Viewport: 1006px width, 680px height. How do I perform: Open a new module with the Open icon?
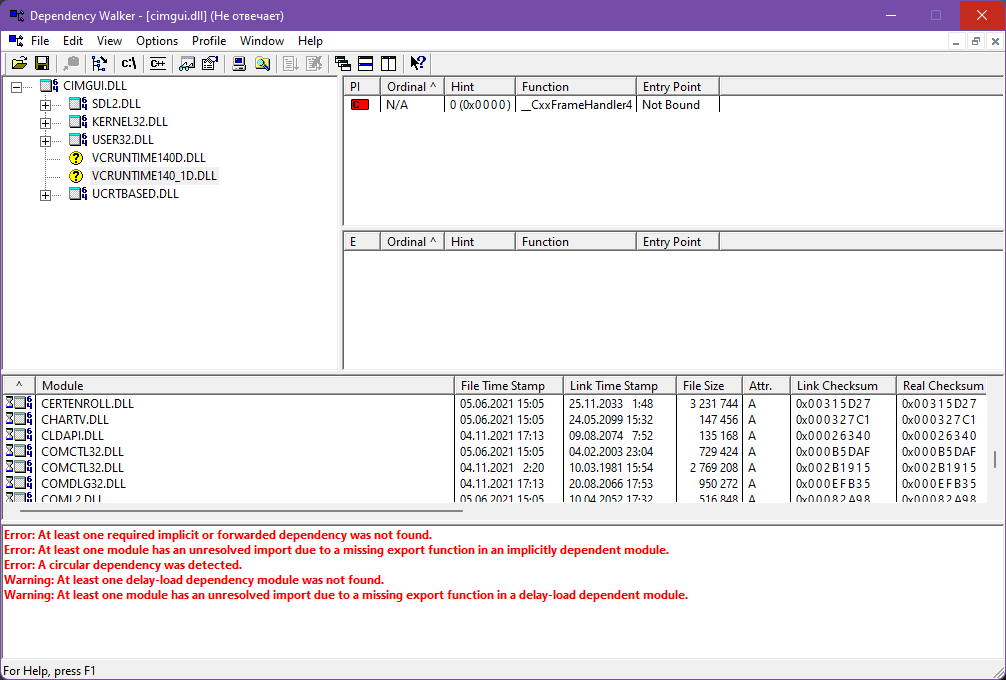pyautogui.click(x=19, y=63)
